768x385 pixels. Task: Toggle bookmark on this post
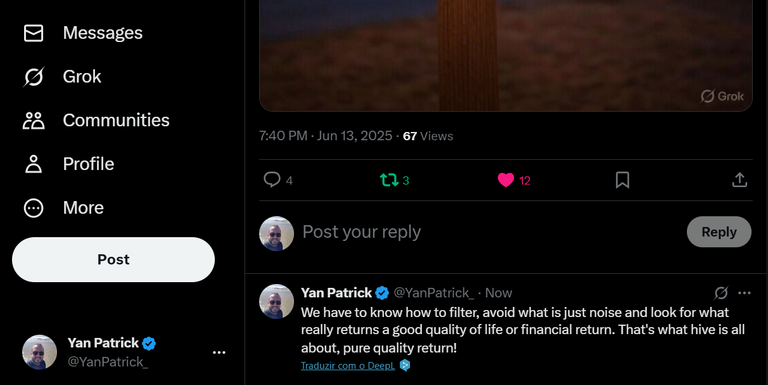(x=622, y=180)
